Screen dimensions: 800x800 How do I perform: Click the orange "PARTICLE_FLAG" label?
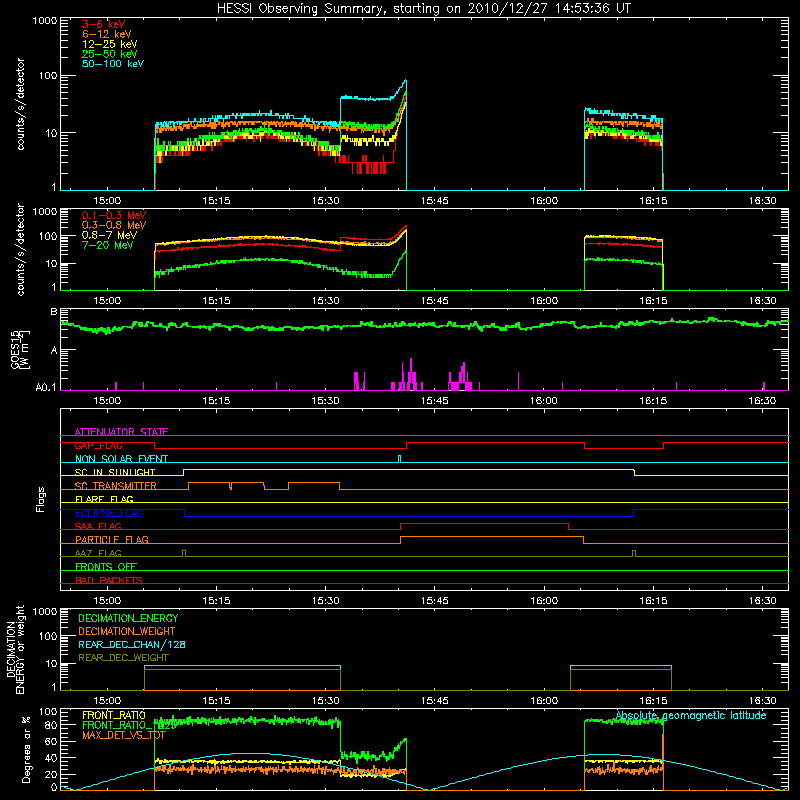tap(112, 539)
